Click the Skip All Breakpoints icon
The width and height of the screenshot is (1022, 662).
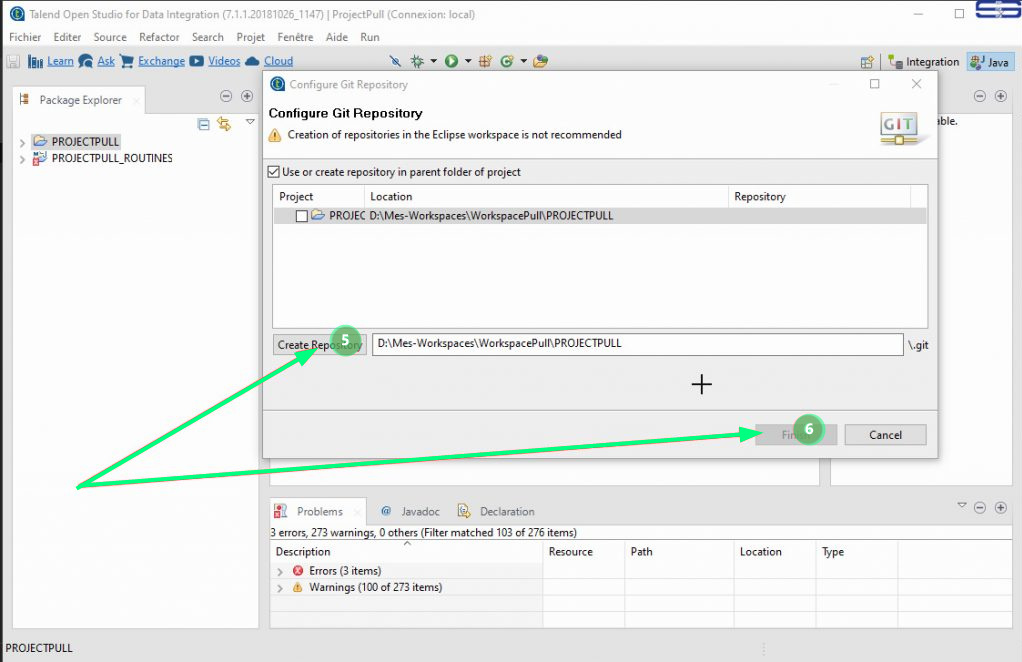[395, 61]
